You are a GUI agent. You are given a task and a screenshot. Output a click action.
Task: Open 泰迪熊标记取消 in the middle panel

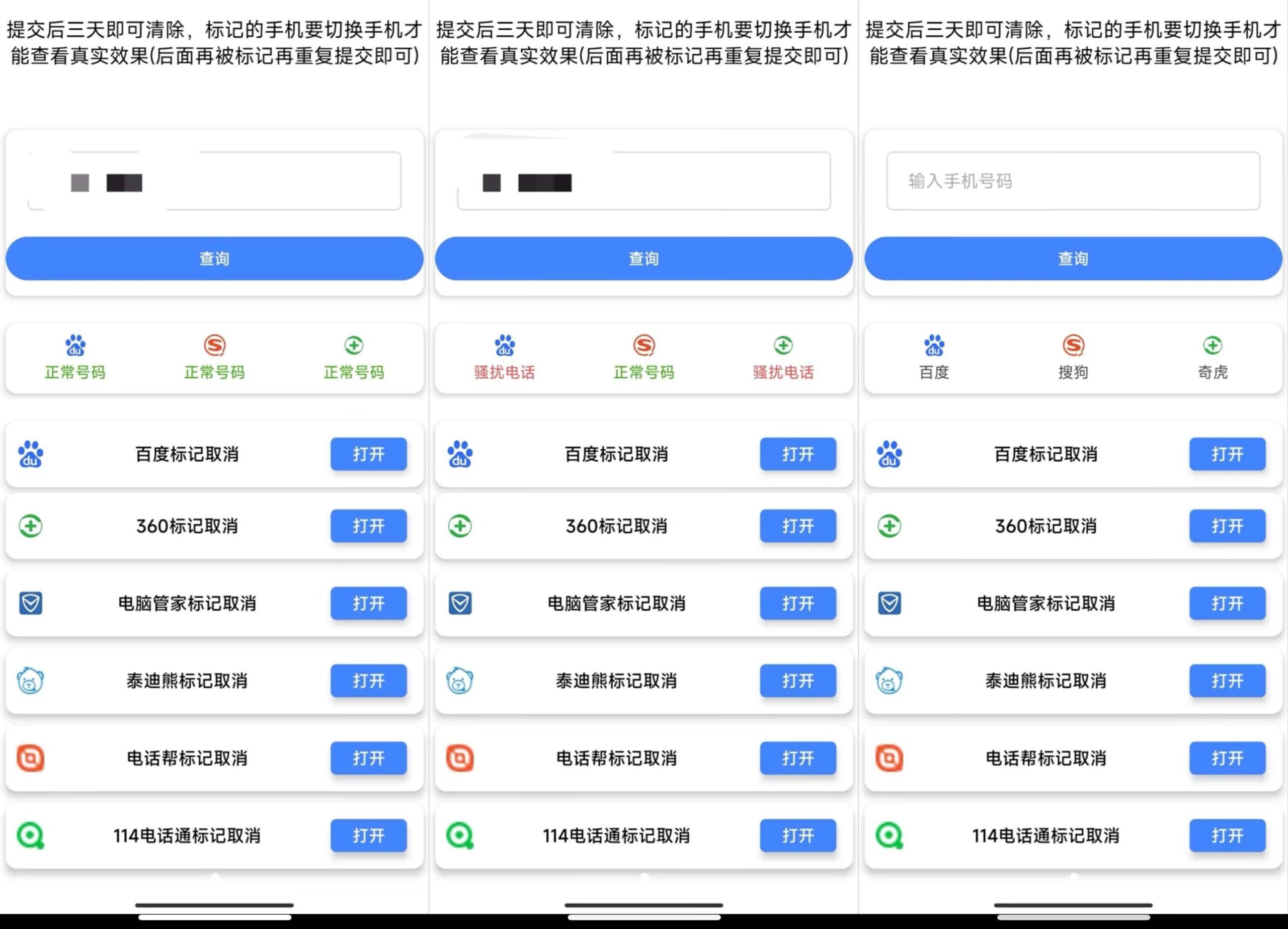coord(798,681)
